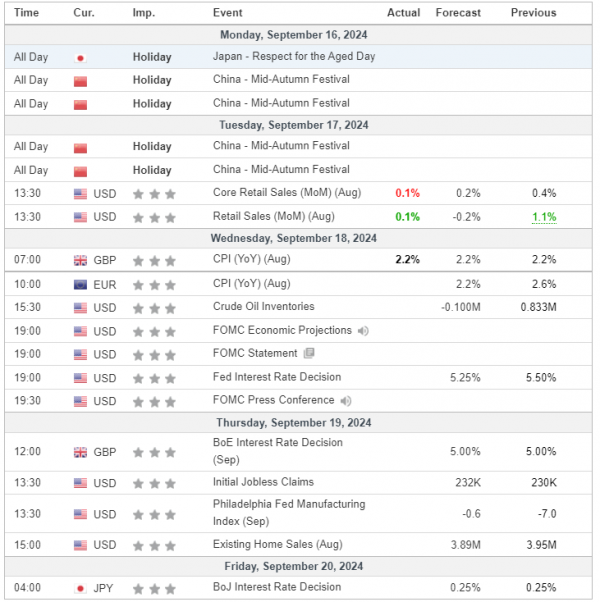This screenshot has height=602, width=600.
Task: Open Fed Interest Rate Decision event
Action: click(x=277, y=377)
